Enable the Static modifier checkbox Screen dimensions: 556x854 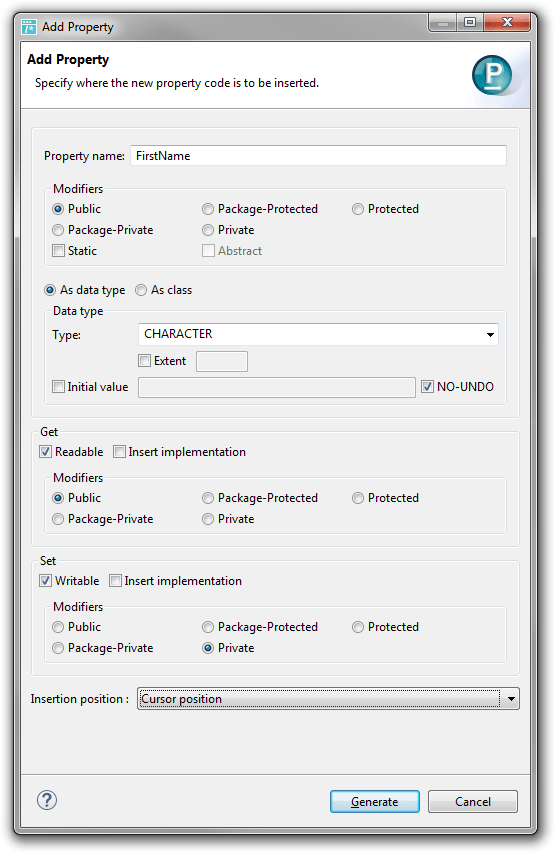click(x=58, y=251)
